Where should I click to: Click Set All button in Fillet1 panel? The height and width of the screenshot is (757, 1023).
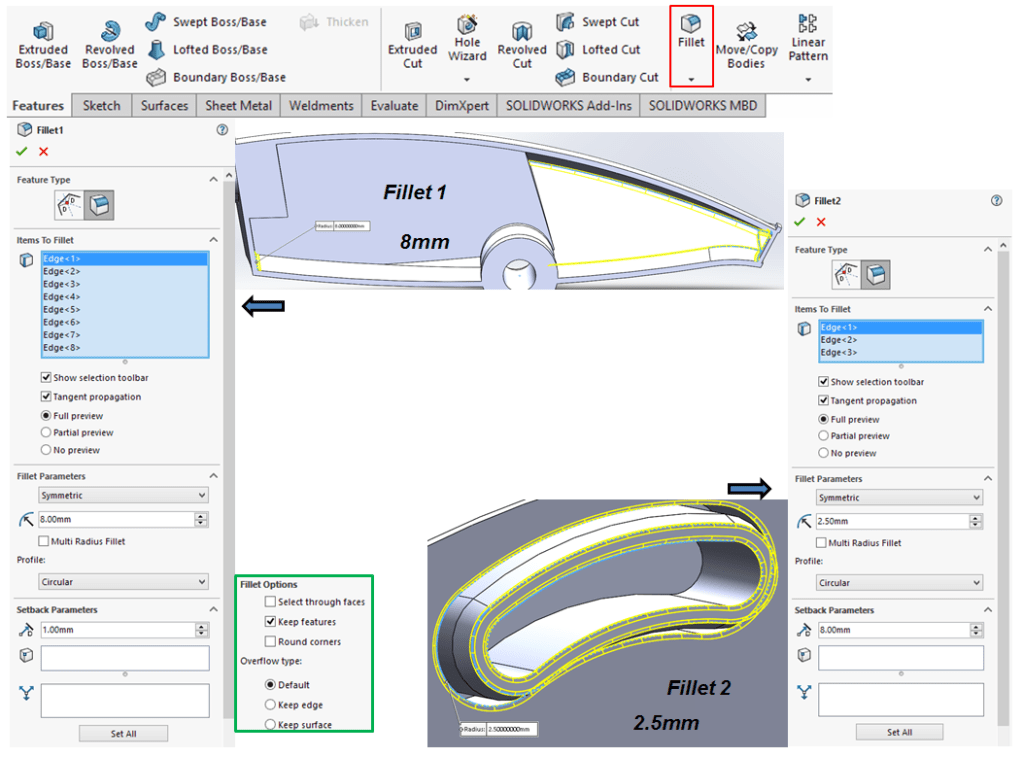pos(123,734)
